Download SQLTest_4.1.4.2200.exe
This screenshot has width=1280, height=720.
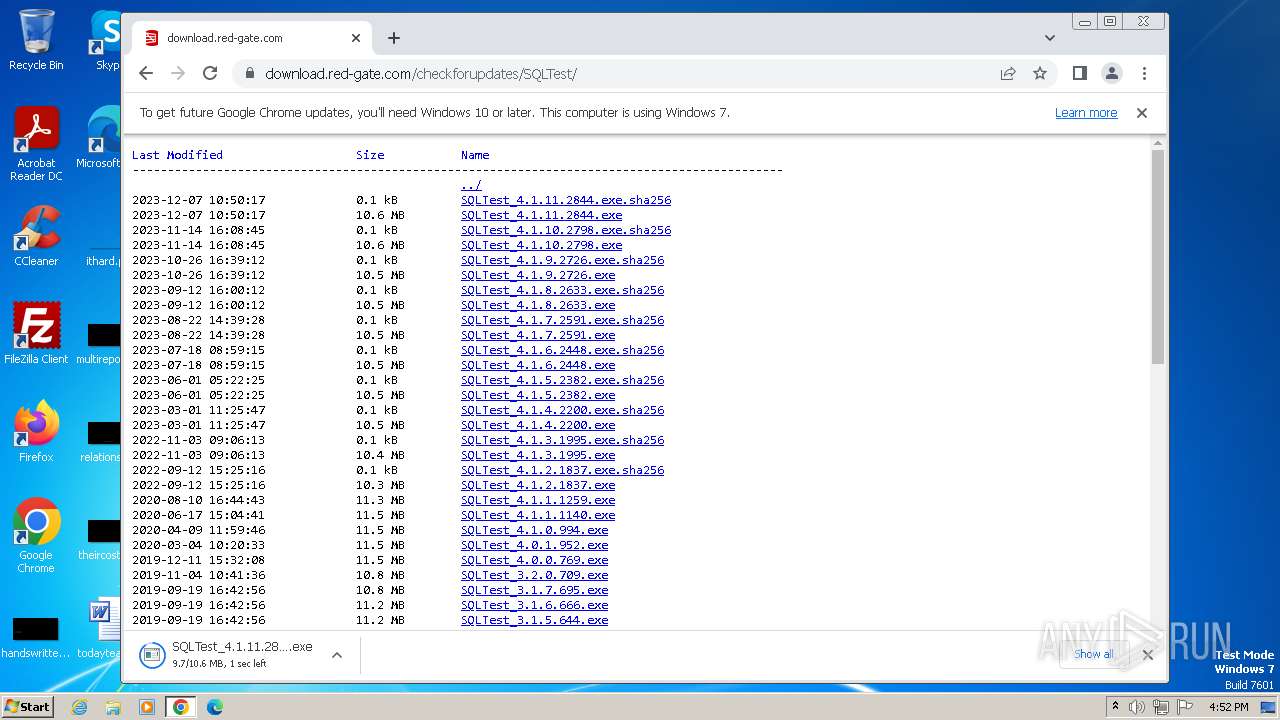[538, 425]
